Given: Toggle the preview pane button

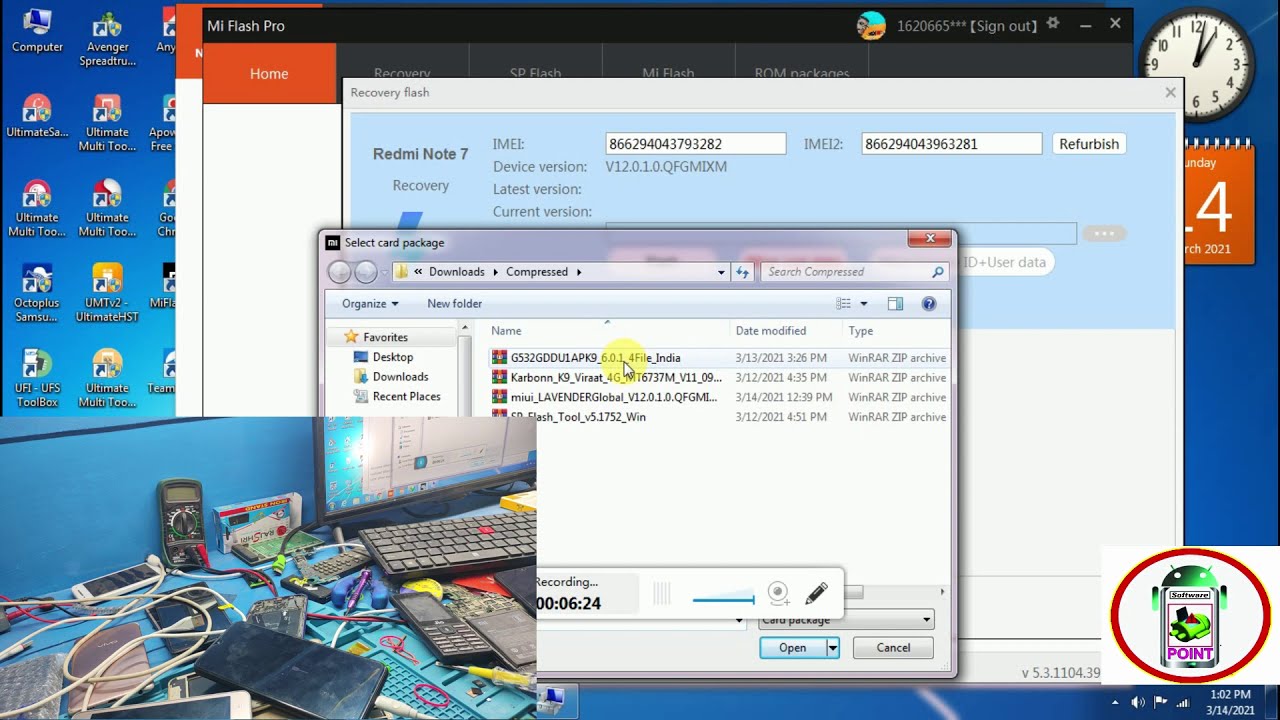Looking at the screenshot, I should tap(895, 304).
